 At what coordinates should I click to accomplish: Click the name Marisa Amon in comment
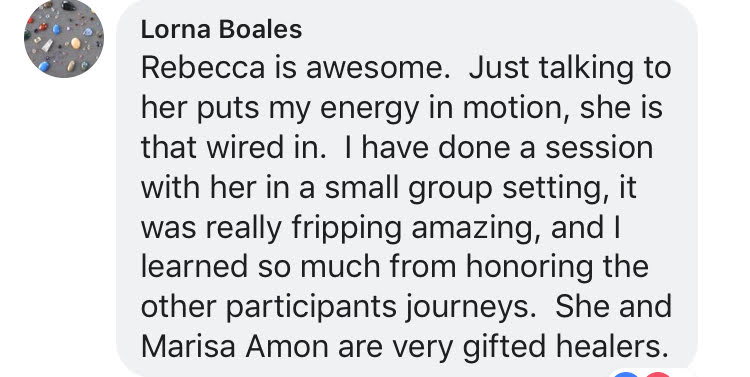coord(235,346)
